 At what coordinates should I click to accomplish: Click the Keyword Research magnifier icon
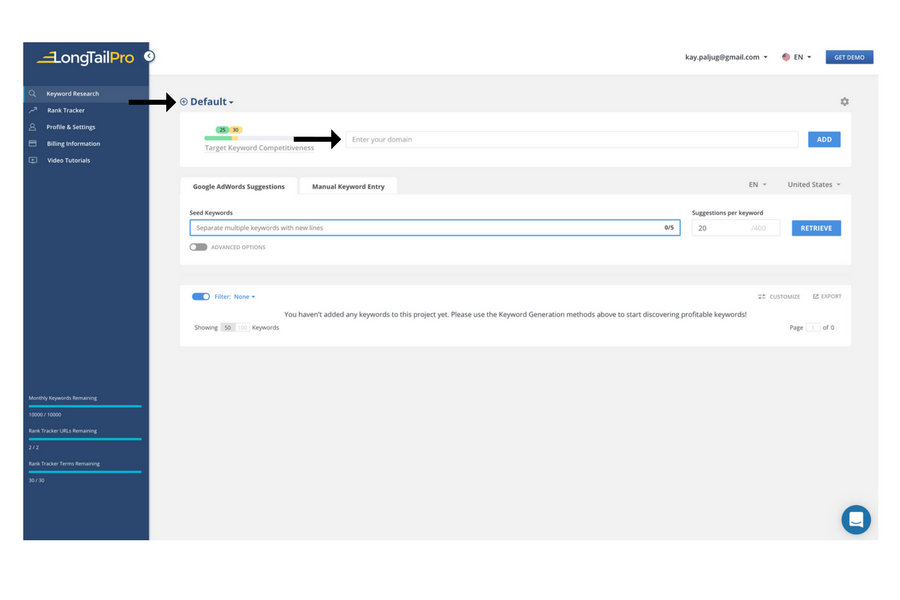[x=33, y=94]
